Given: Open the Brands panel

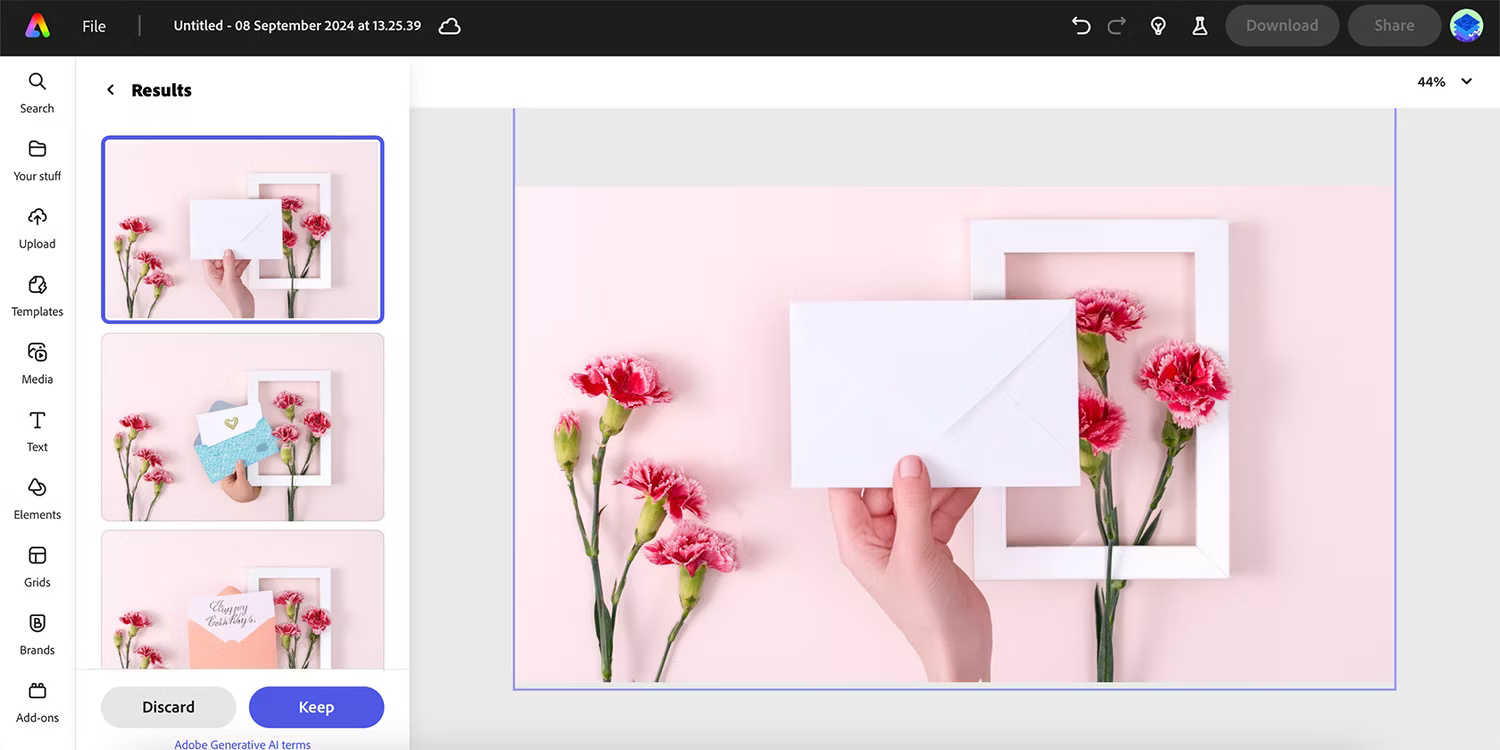Looking at the screenshot, I should [x=37, y=633].
